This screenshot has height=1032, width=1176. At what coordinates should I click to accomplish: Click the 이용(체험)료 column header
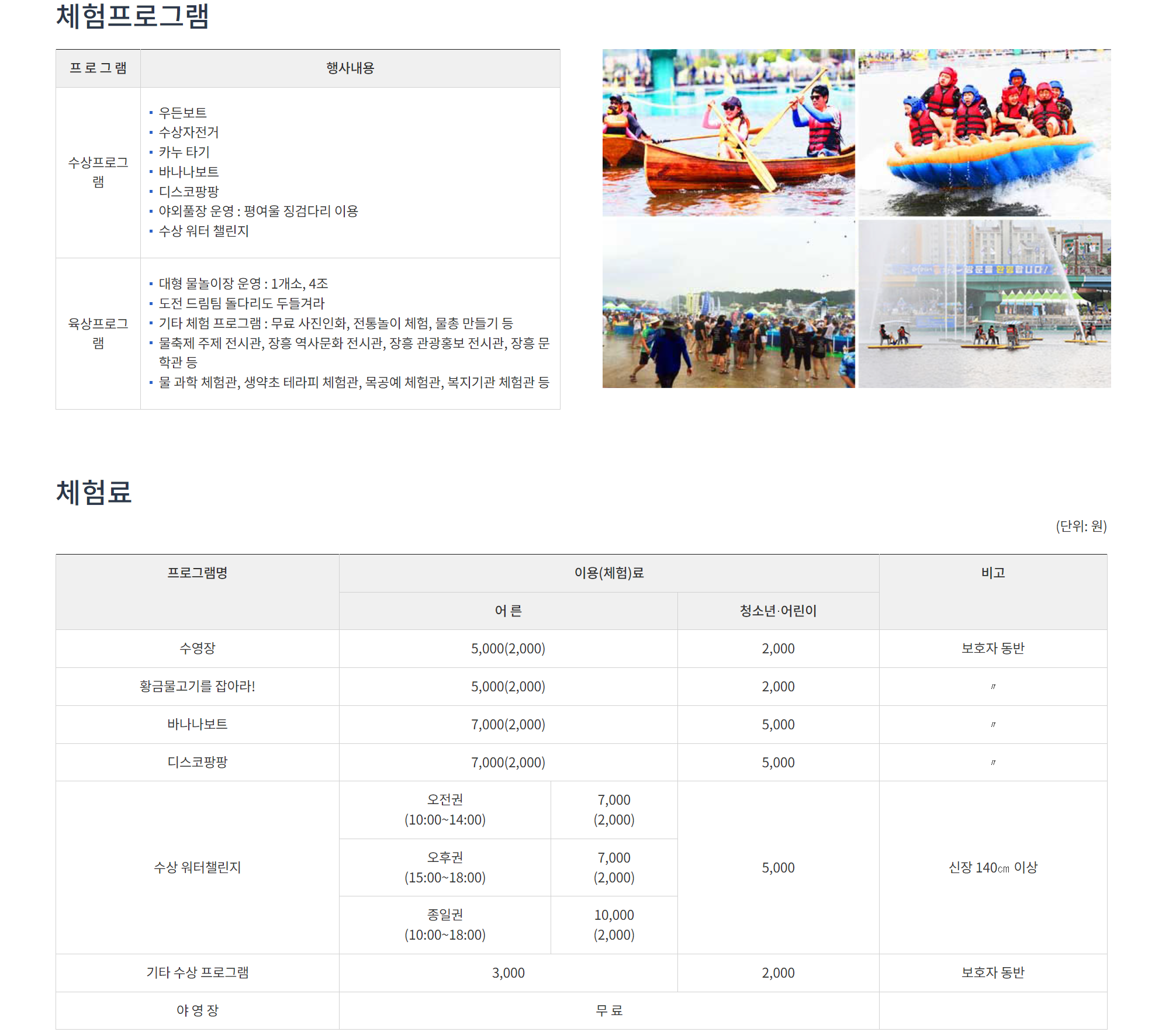pyautogui.click(x=608, y=573)
